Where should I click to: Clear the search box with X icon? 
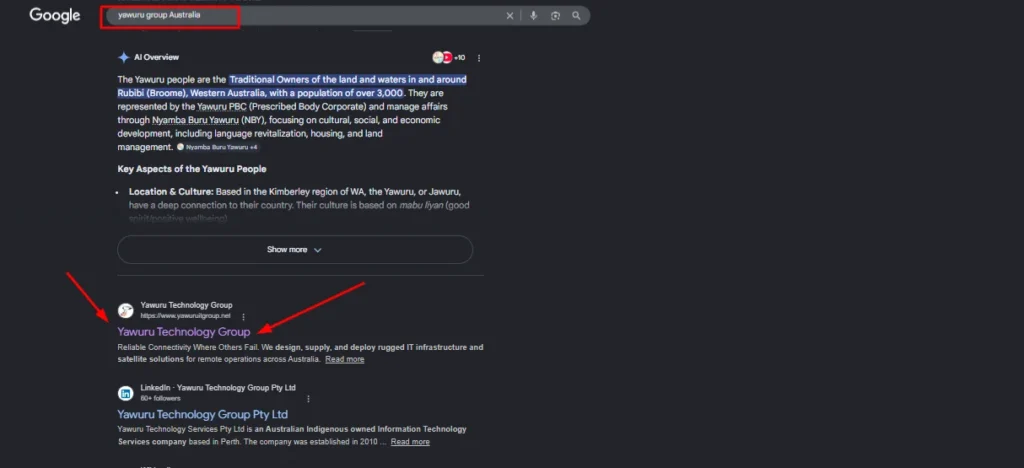[x=510, y=16]
